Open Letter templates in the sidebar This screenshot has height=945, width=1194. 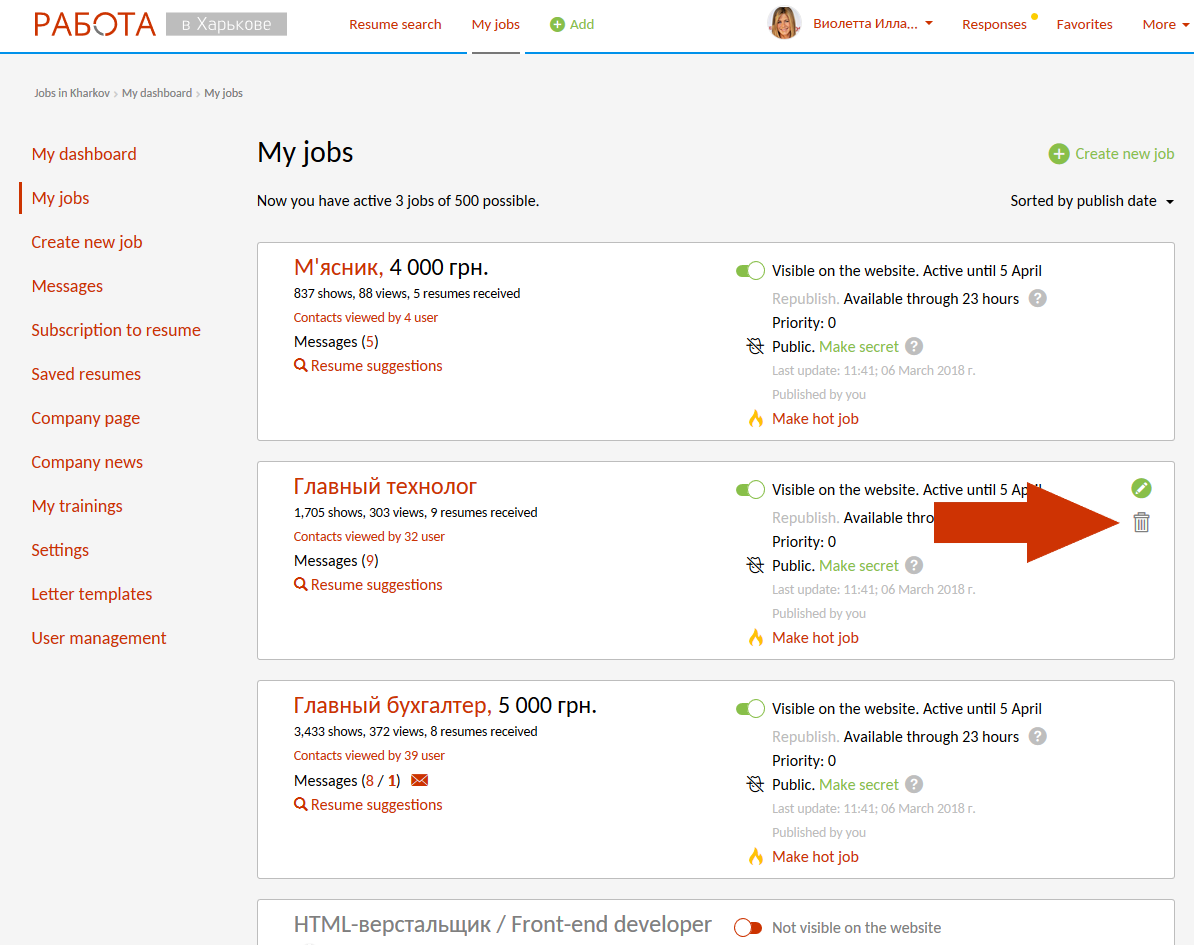pos(92,594)
